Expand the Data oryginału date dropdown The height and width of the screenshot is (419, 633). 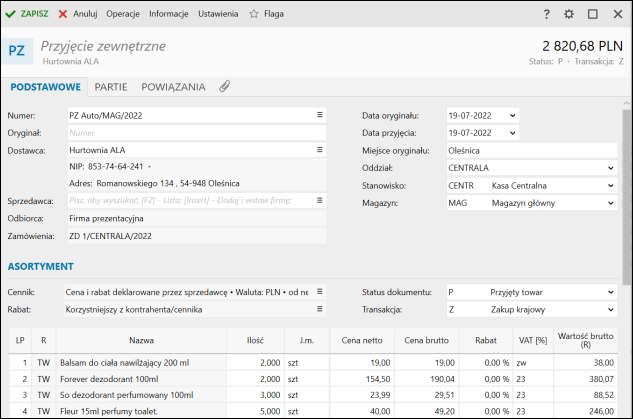pyautogui.click(x=513, y=115)
